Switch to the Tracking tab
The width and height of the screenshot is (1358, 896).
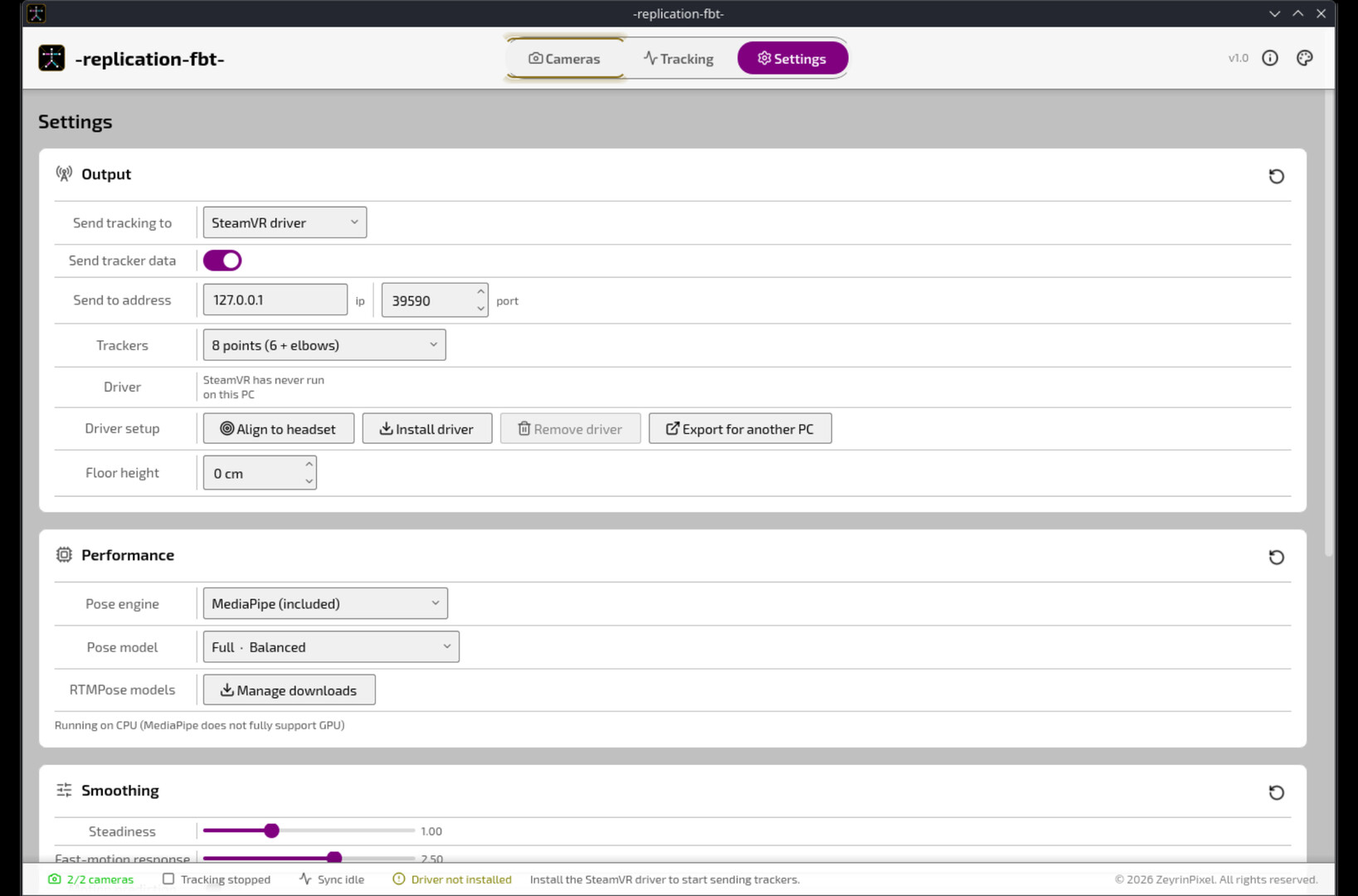tap(679, 58)
